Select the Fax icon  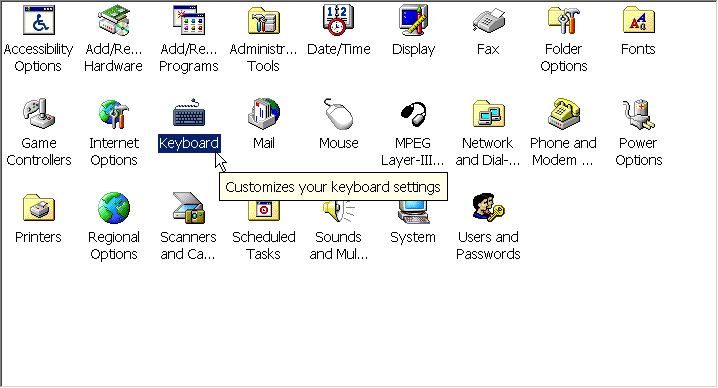pos(488,20)
